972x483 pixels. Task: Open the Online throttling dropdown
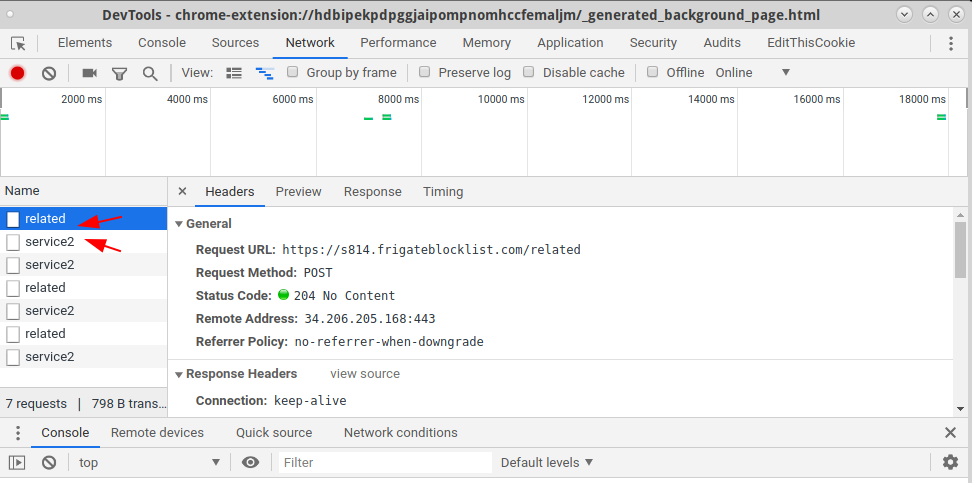(x=752, y=72)
